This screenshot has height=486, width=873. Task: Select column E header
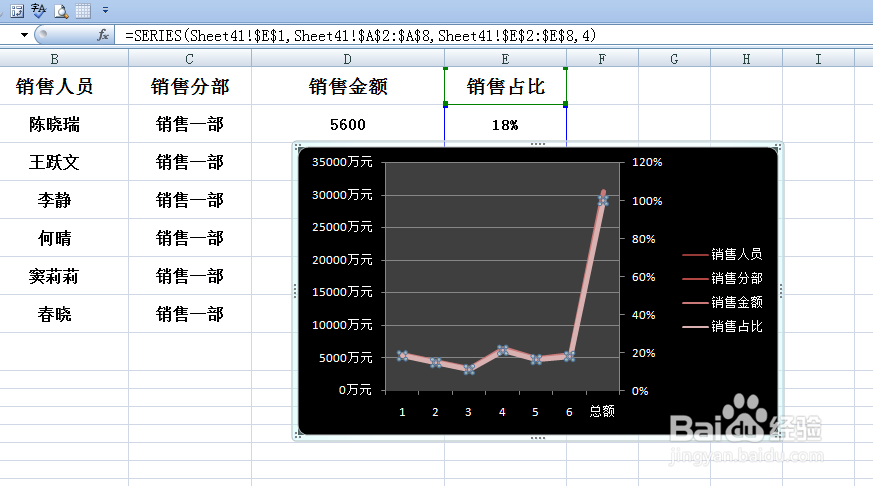point(506,59)
